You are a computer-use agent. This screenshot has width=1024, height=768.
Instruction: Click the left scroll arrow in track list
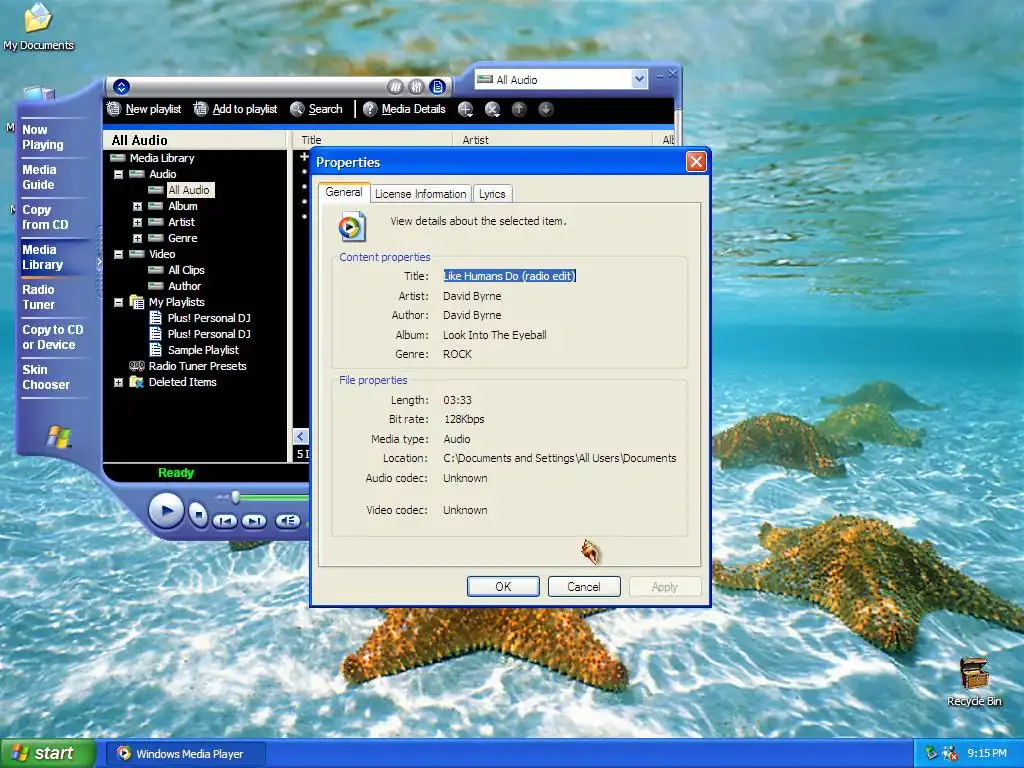[x=300, y=437]
